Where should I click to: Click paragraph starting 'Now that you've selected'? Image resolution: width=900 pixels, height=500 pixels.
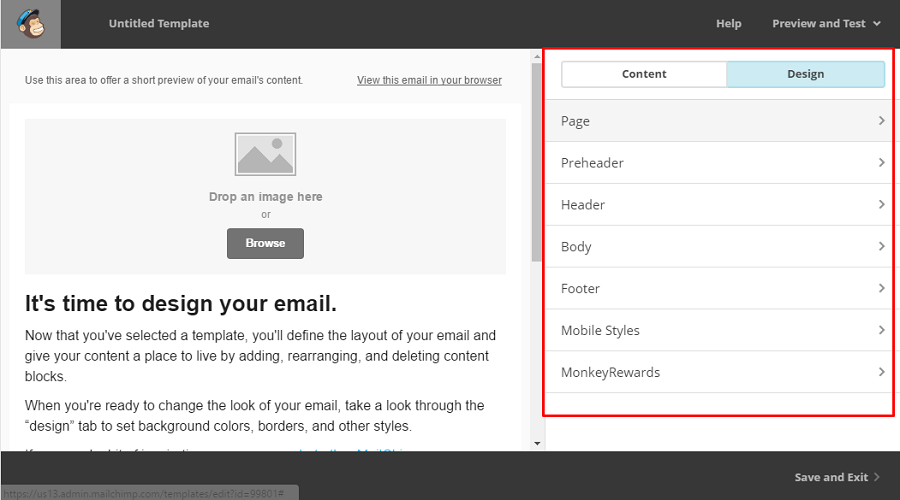pos(260,356)
